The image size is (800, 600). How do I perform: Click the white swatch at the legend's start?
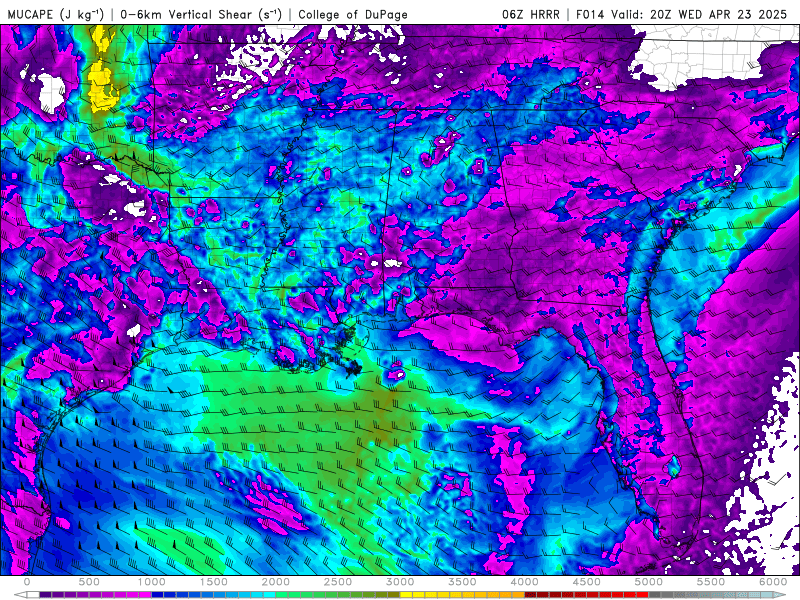click(33, 594)
